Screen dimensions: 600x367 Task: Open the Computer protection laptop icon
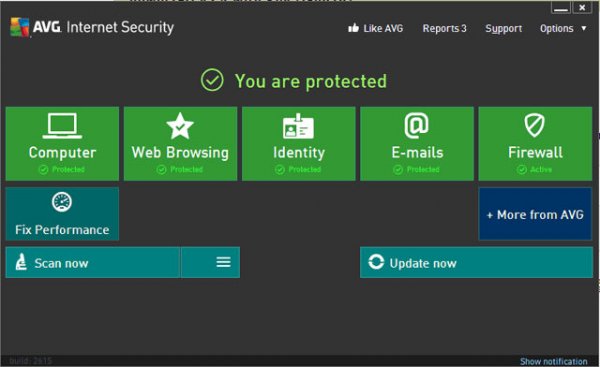click(62, 126)
